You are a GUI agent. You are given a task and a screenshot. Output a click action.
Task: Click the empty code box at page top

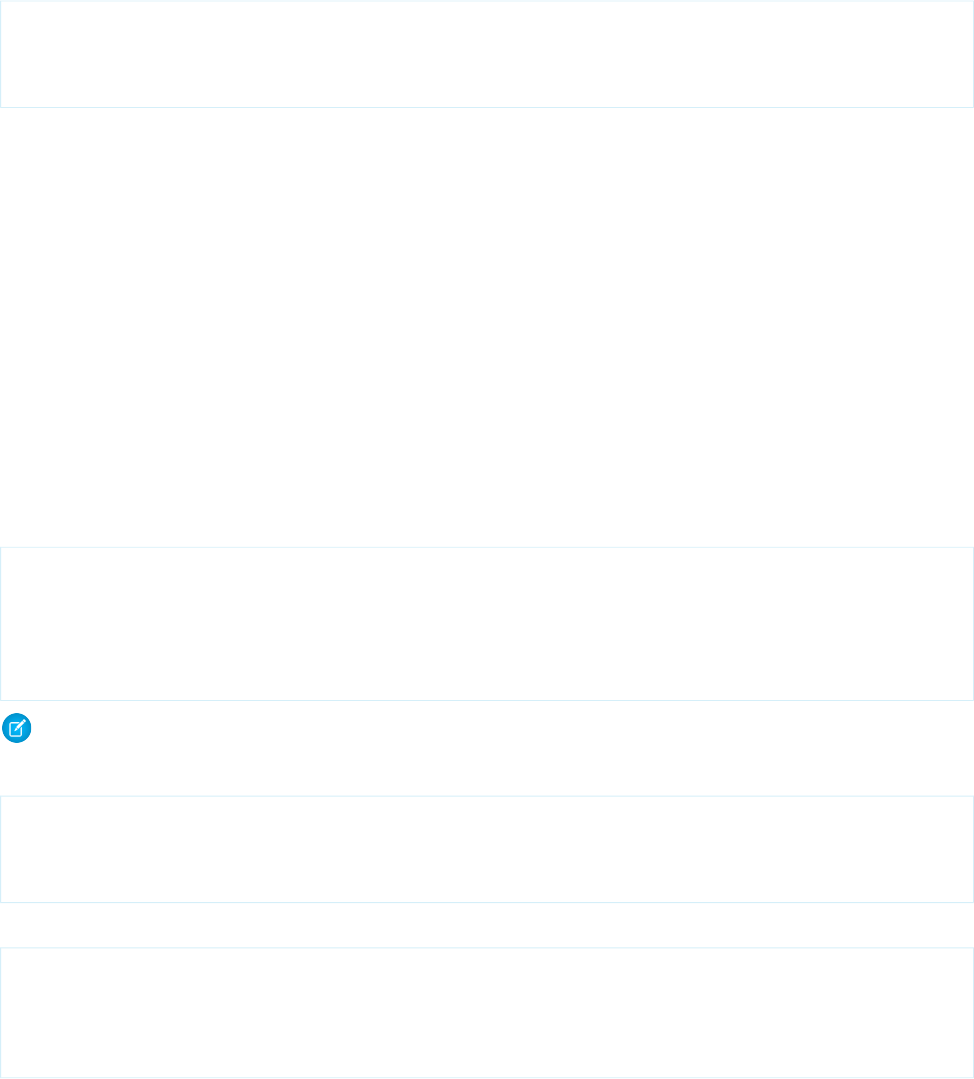pos(486,53)
